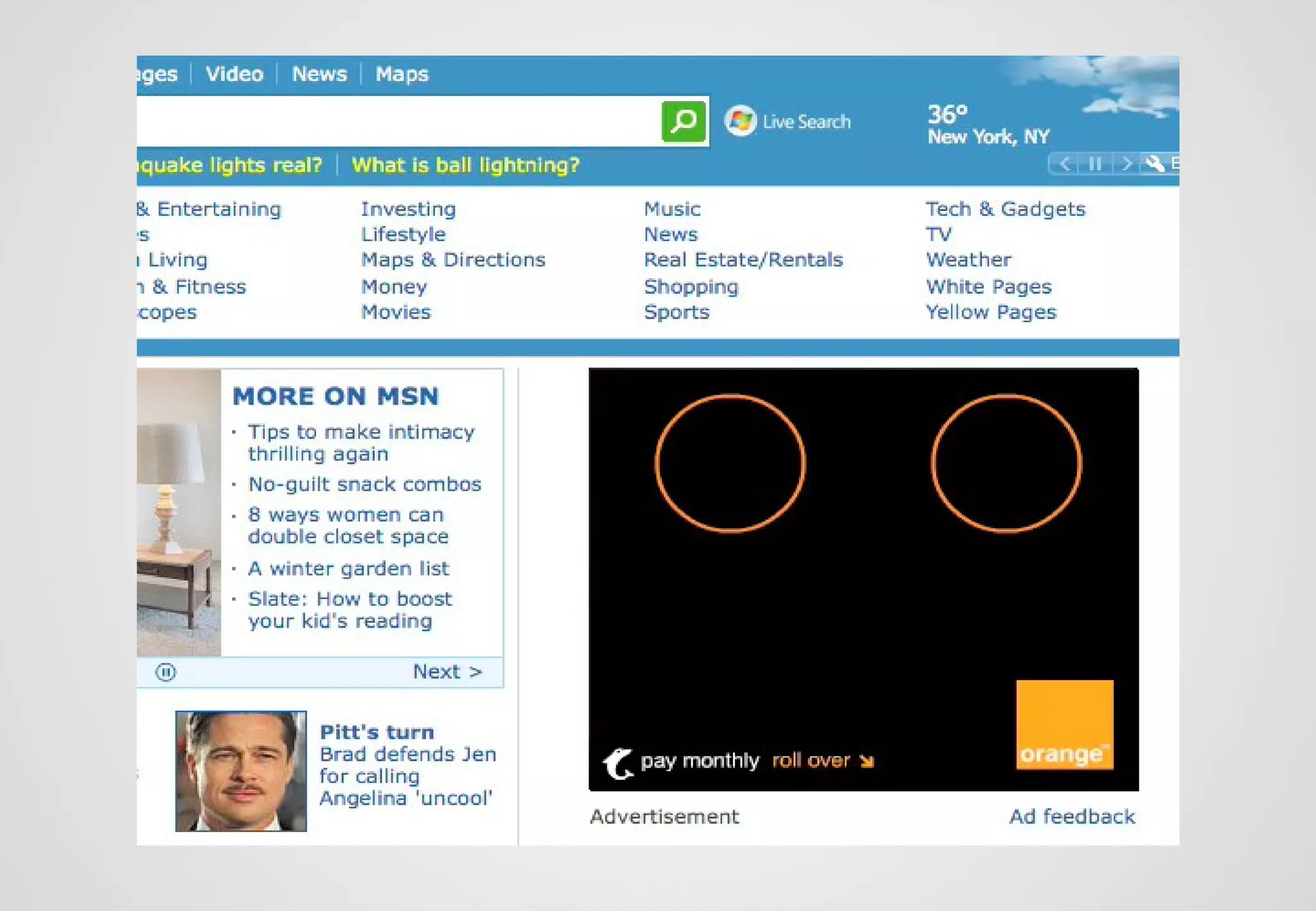This screenshot has width=1316, height=911.
Task: Click the Ad feedback link
Action: click(1072, 817)
